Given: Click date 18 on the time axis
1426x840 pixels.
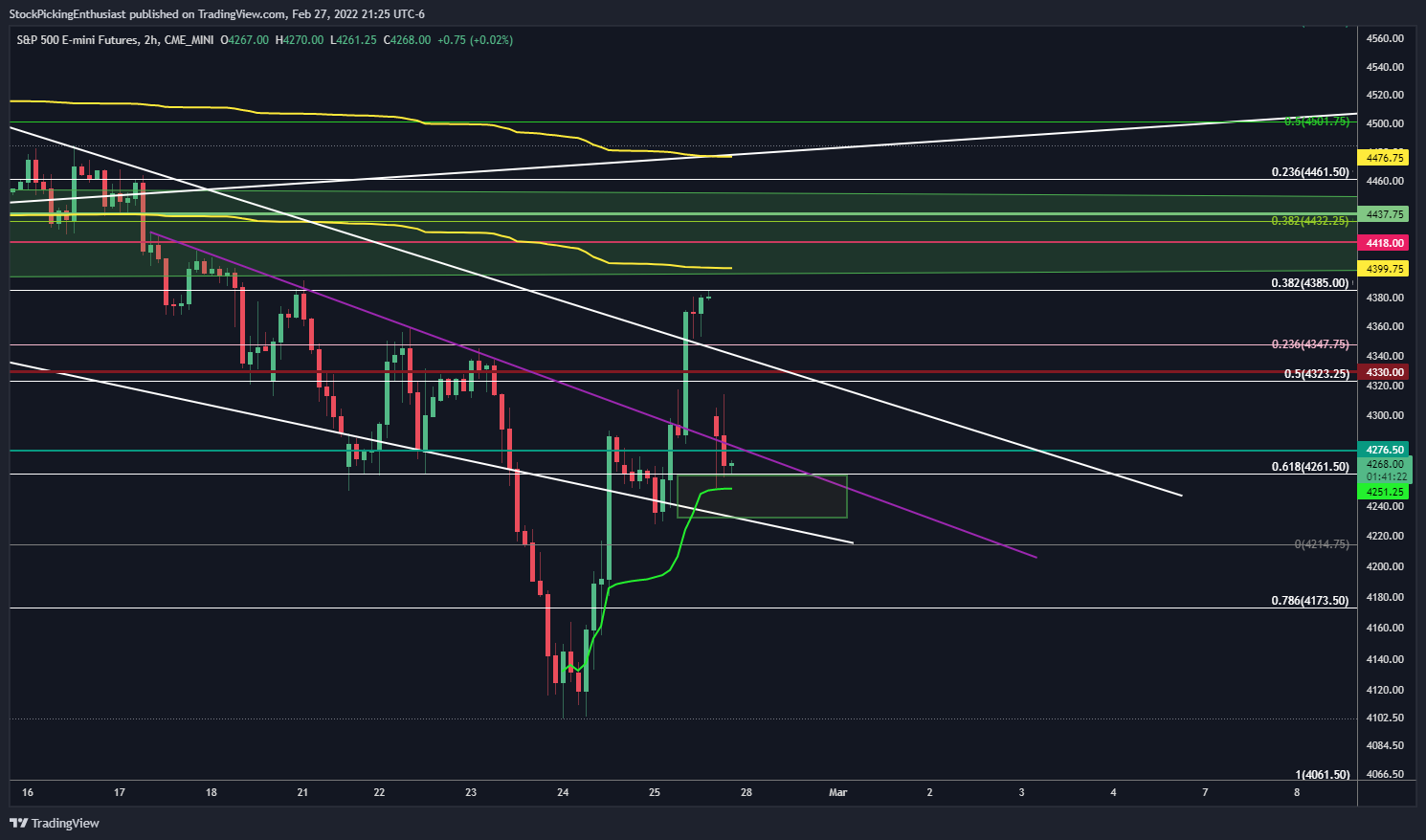Looking at the screenshot, I should pos(211,792).
